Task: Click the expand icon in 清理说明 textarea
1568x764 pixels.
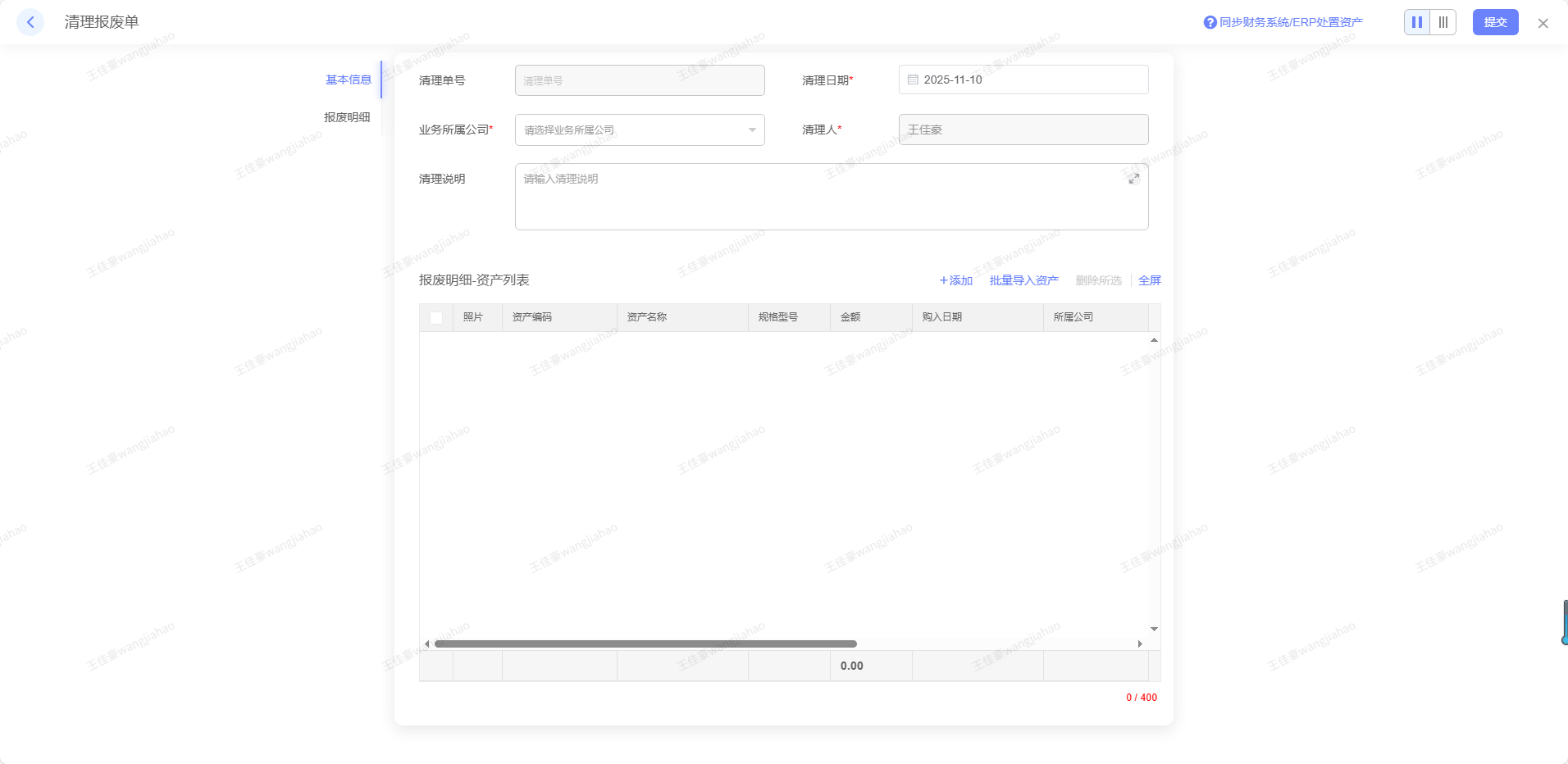Action: point(1133,179)
